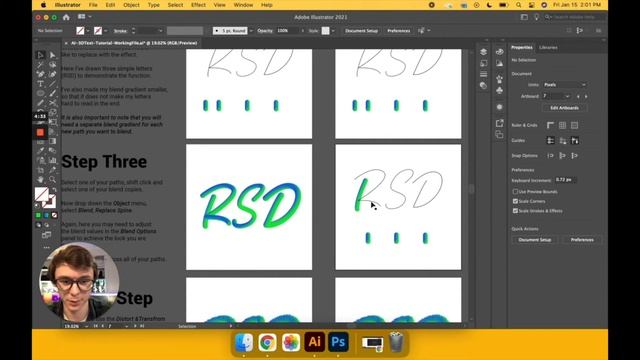Image resolution: width=640 pixels, height=360 pixels.
Task: Click Document Setup in top control bar
Action: 361,31
